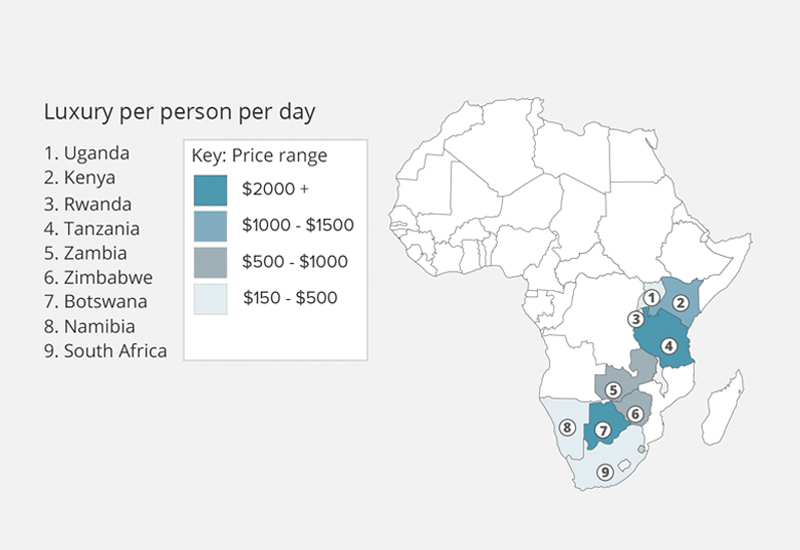Image resolution: width=800 pixels, height=550 pixels.
Task: Click map marker 5 on Zambia
Action: click(x=615, y=389)
